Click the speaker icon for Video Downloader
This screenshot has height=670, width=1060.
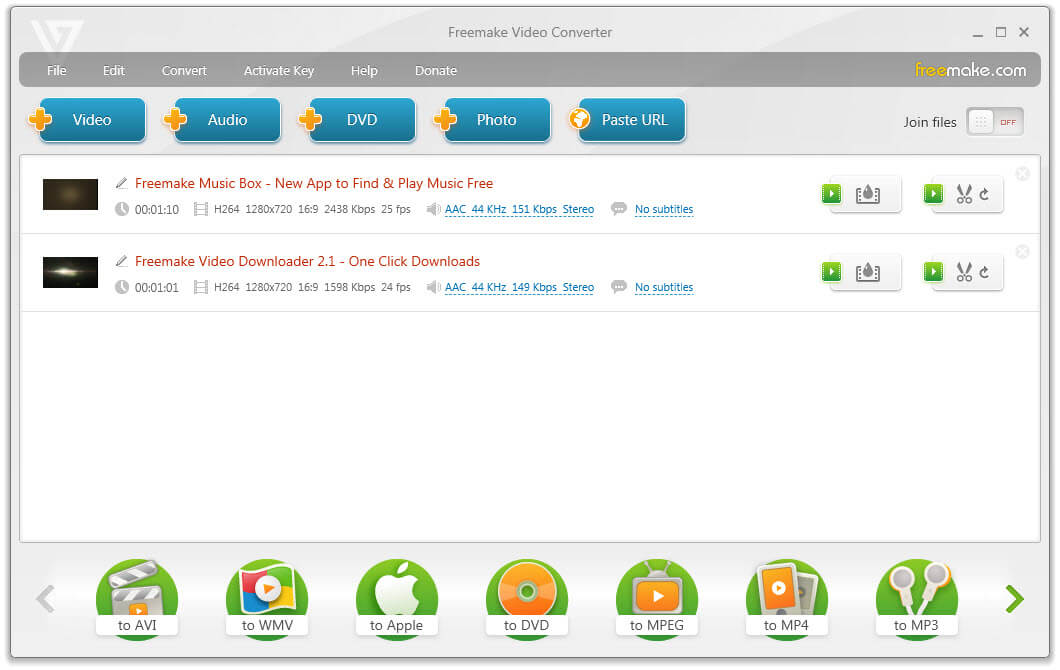433,287
